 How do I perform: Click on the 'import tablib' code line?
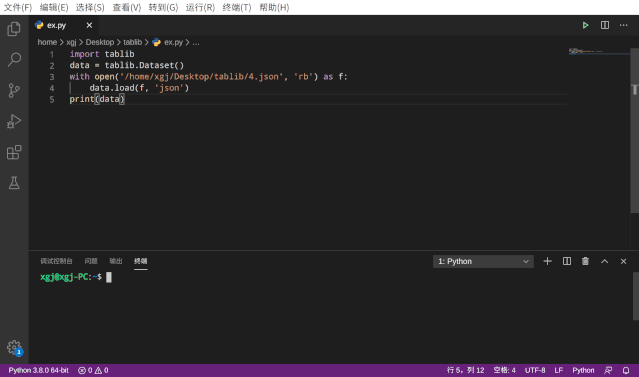(x=102, y=54)
